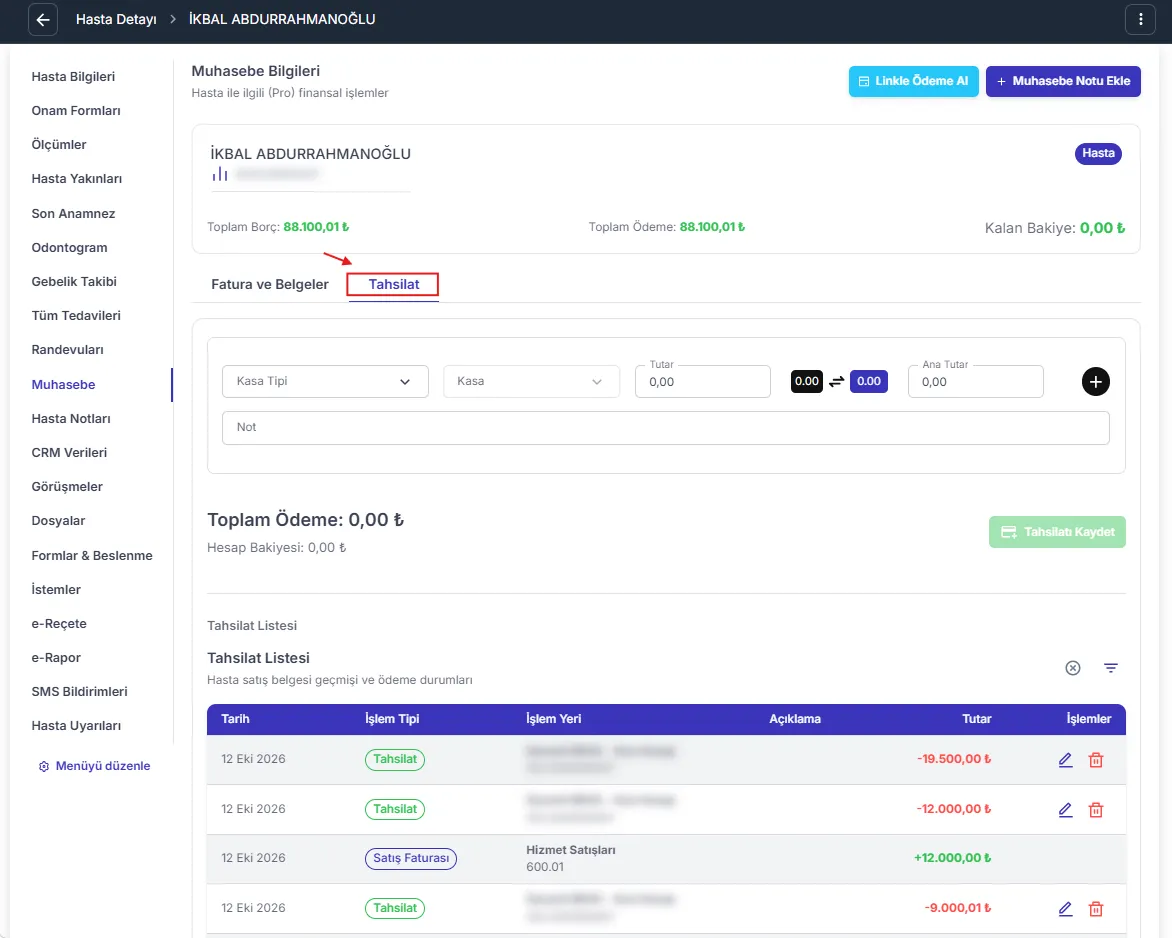Click the Linkle Ödeme Al button
The height and width of the screenshot is (938, 1172).
coord(913,81)
